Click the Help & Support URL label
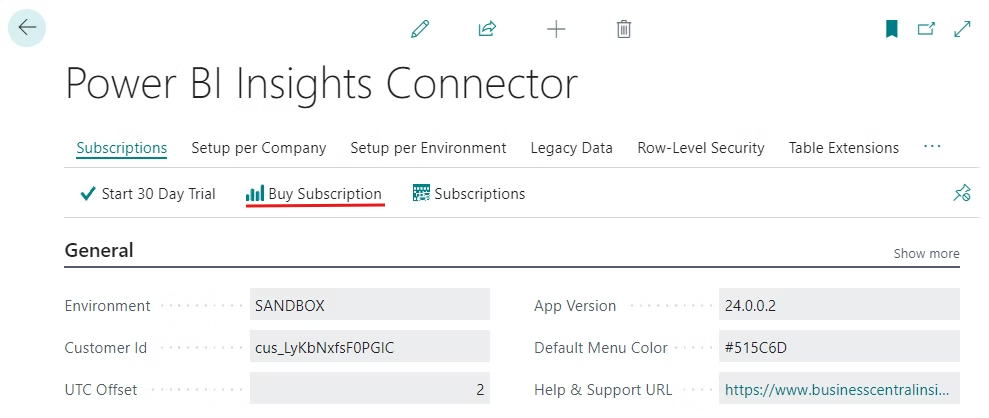This screenshot has width=989, height=418. [x=603, y=390]
